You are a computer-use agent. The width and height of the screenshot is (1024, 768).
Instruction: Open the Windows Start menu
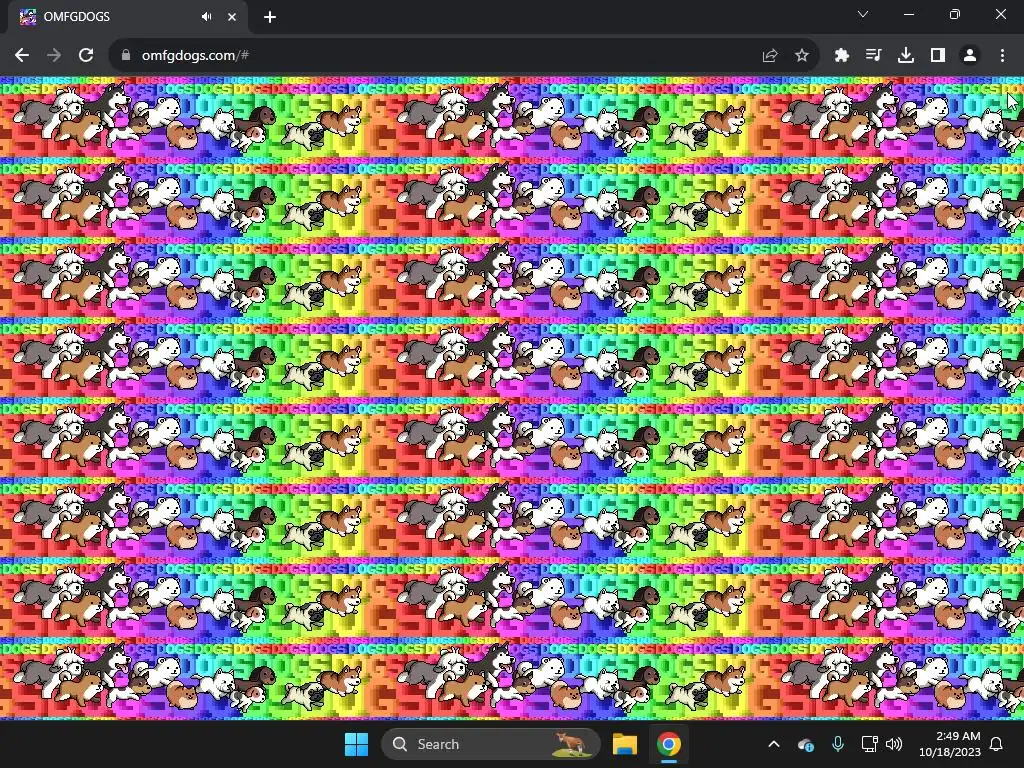357,744
